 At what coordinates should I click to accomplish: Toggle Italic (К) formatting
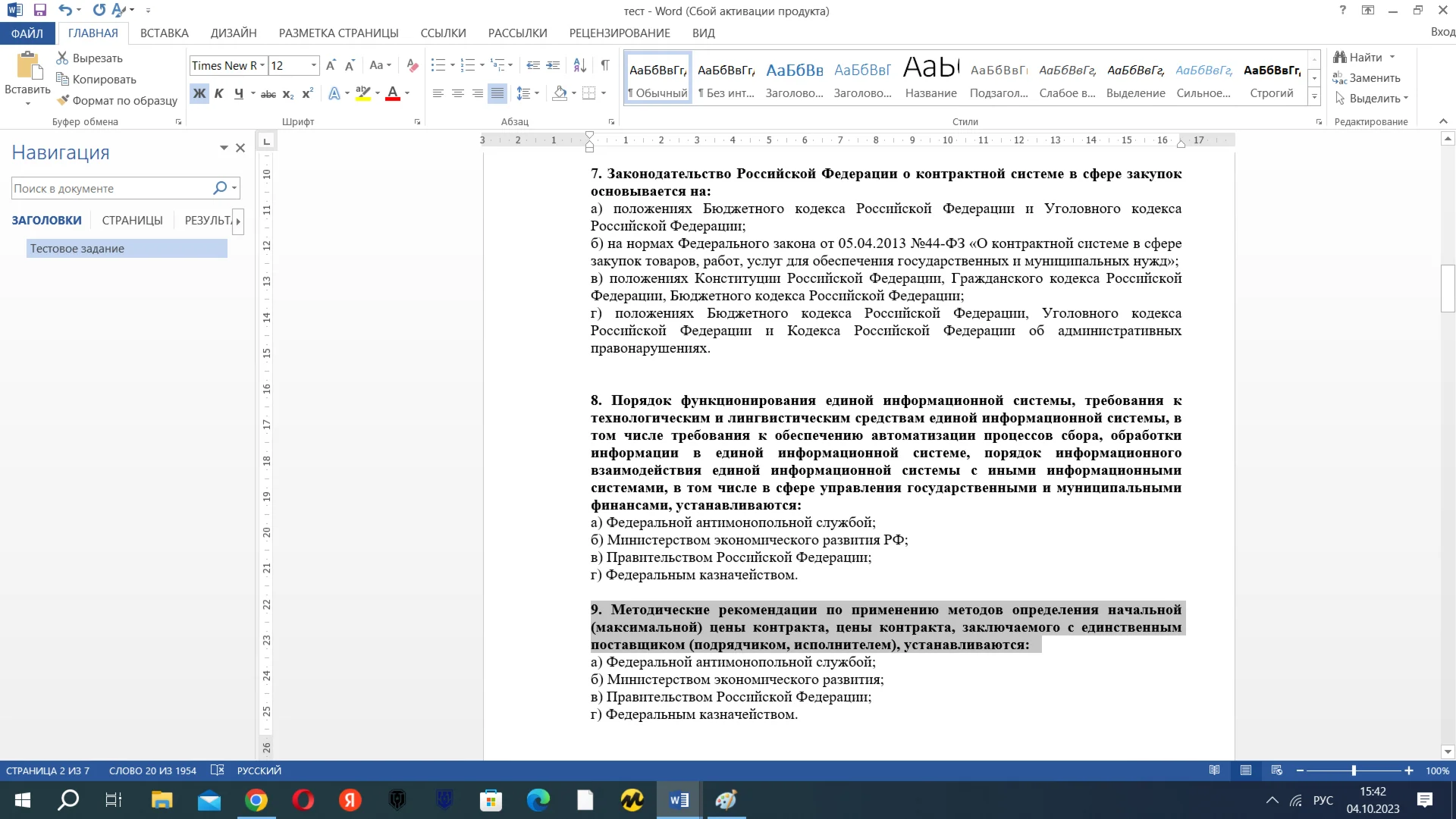coord(219,94)
